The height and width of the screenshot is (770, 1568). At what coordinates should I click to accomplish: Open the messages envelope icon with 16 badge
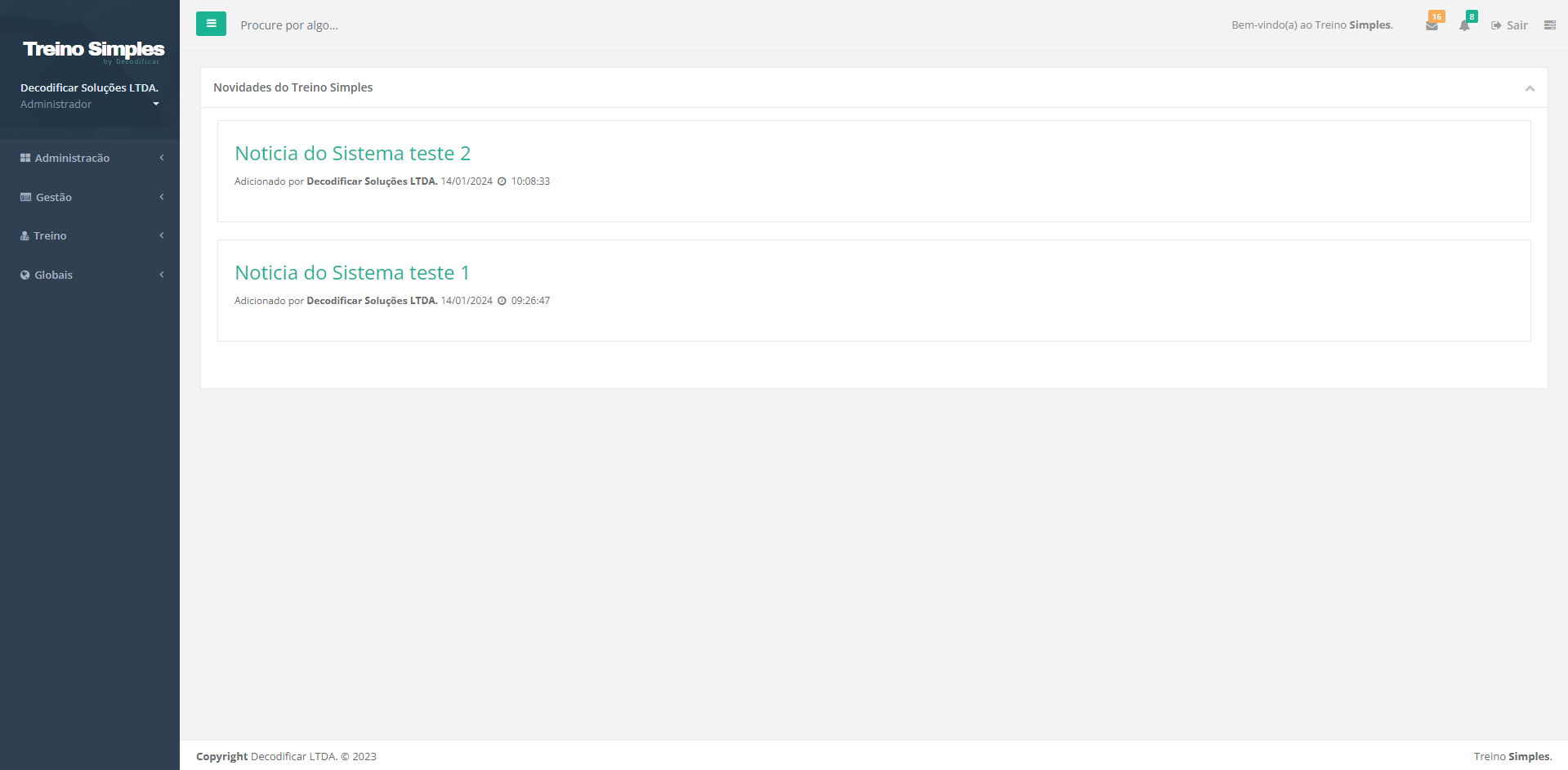tap(1432, 25)
